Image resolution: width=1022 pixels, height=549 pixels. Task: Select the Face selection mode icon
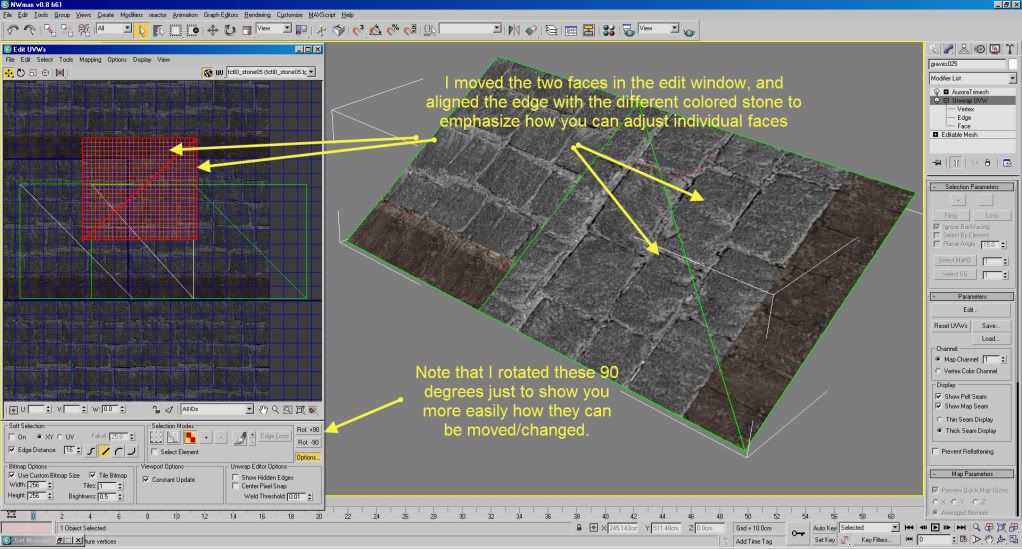(x=189, y=438)
